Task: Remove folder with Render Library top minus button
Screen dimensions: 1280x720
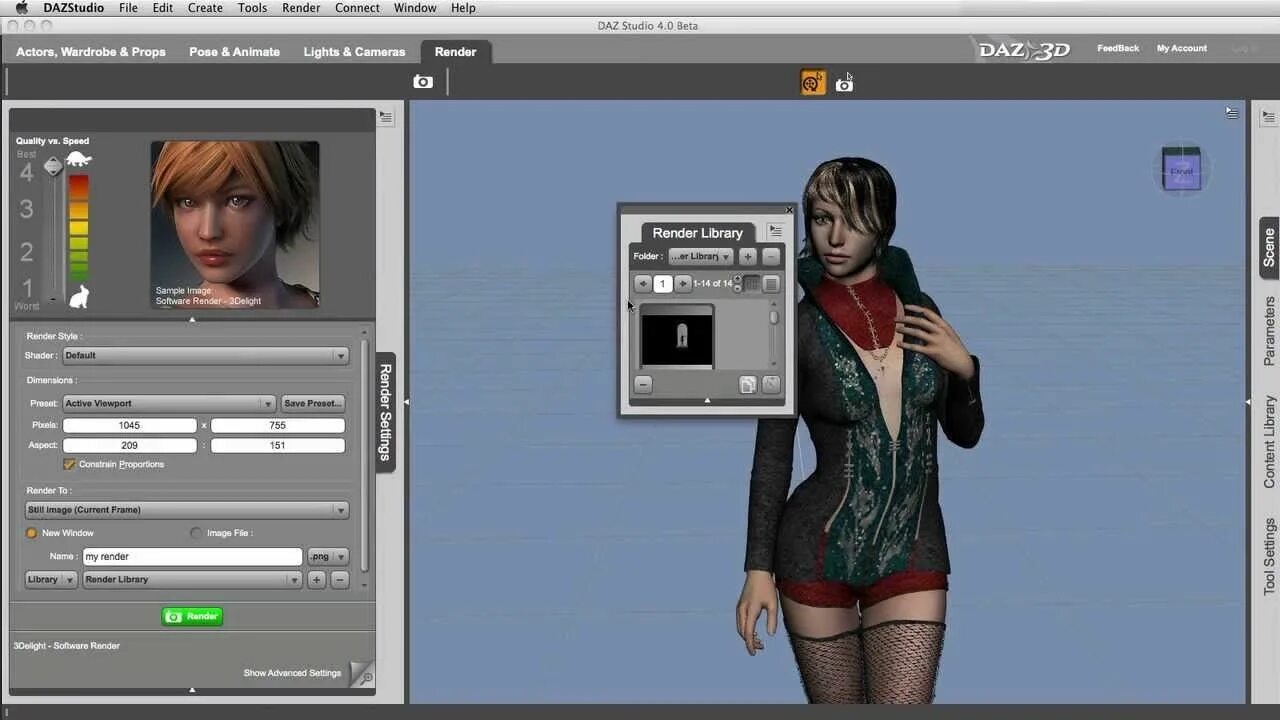Action: 770,257
